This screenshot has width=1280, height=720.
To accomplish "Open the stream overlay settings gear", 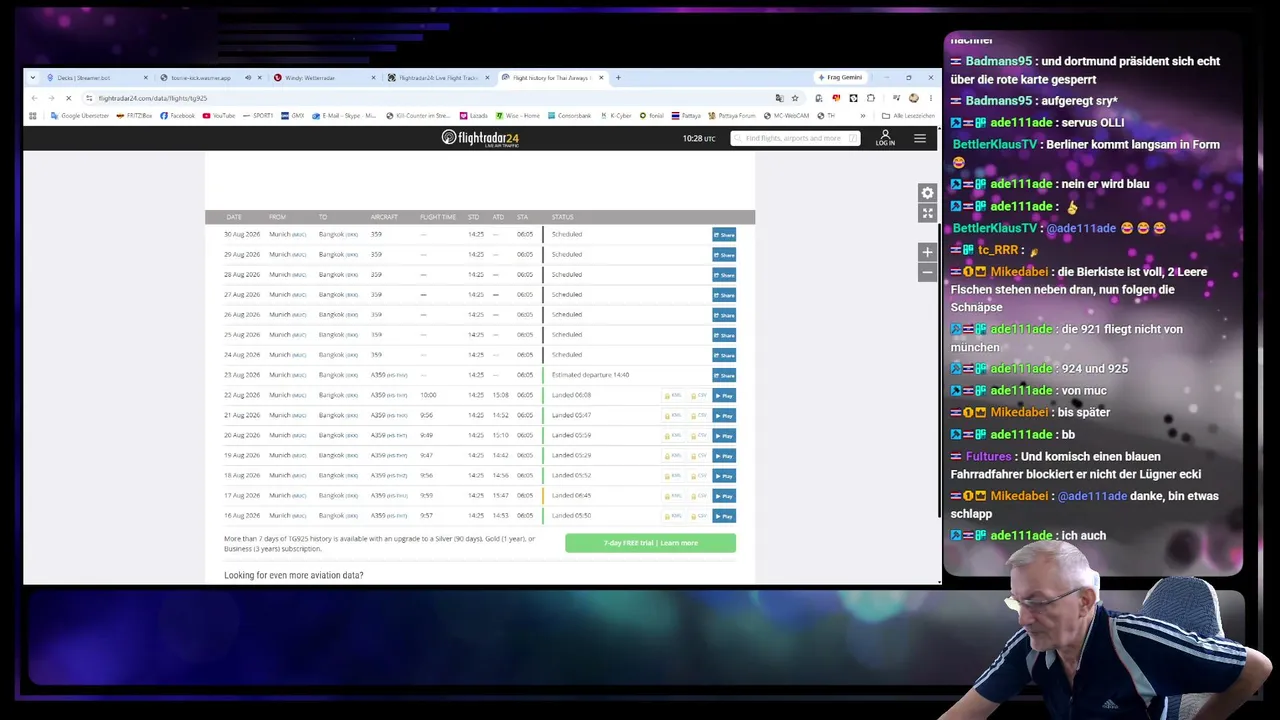I will coord(928,193).
